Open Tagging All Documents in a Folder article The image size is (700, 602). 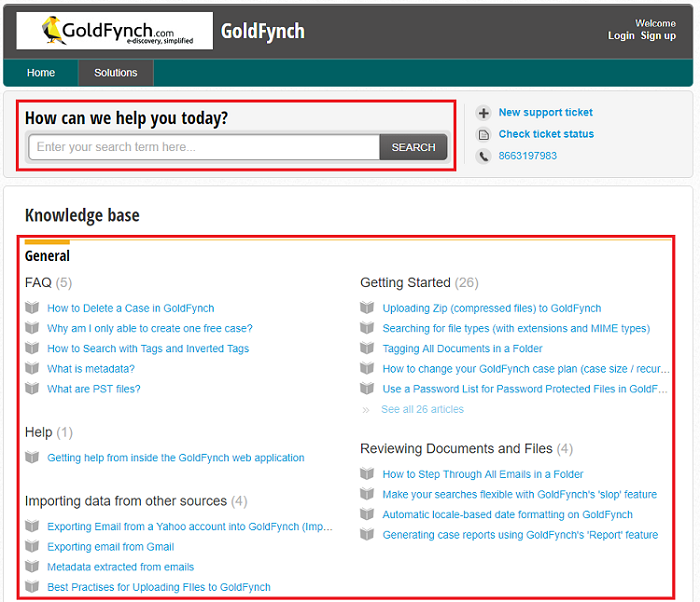click(x=462, y=348)
